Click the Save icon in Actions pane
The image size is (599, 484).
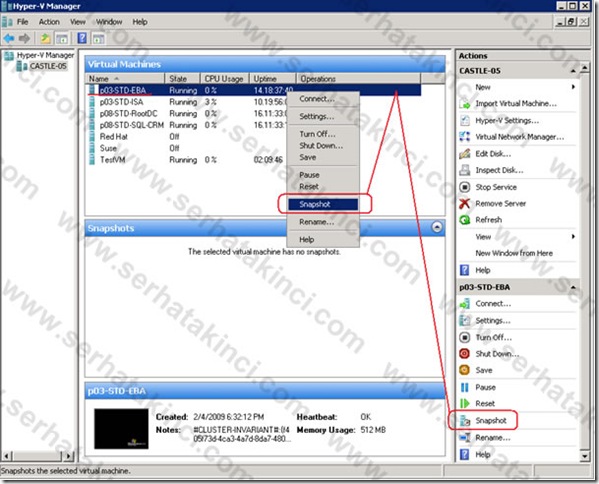[465, 370]
